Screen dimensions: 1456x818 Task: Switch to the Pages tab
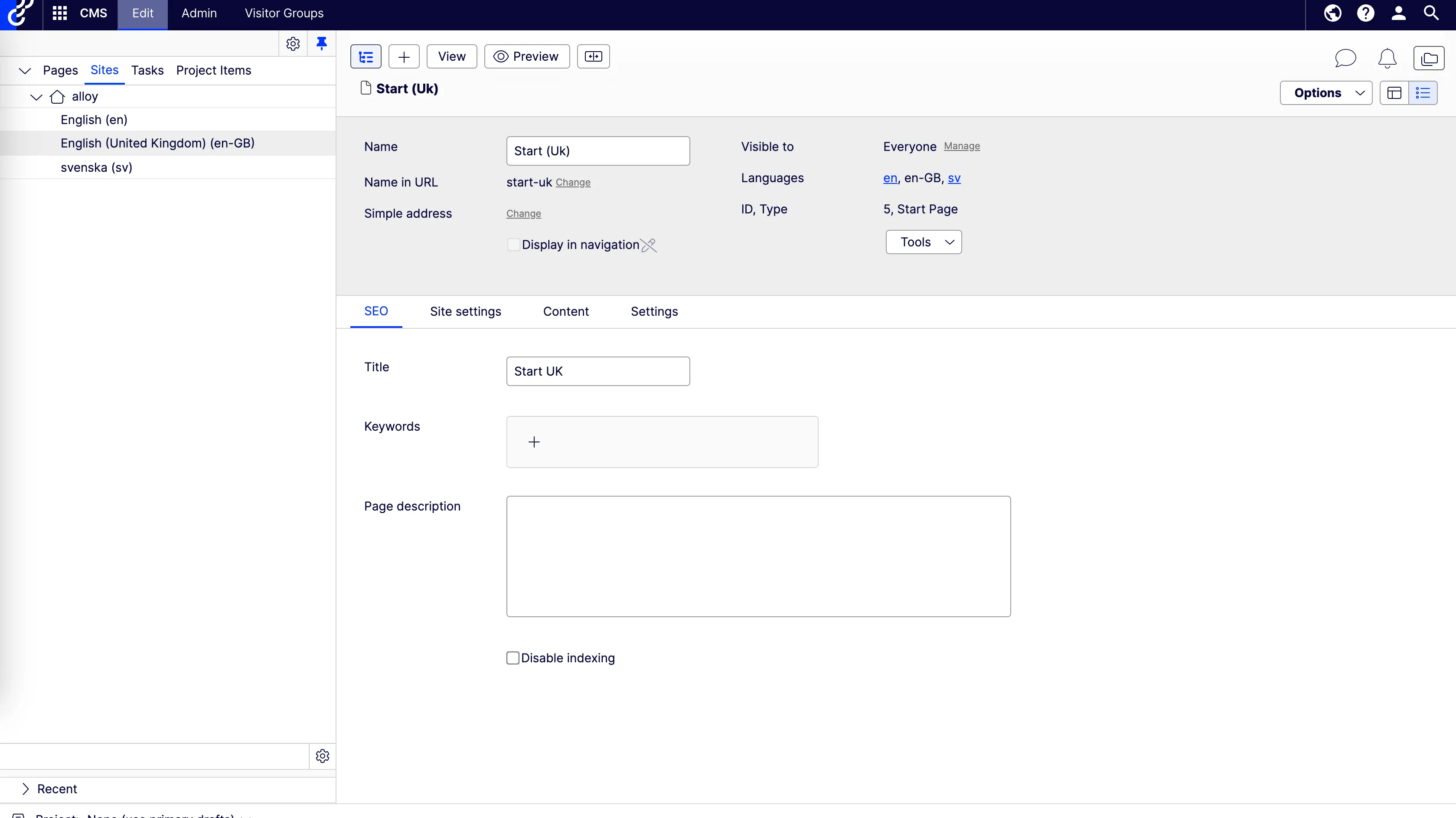[60, 70]
